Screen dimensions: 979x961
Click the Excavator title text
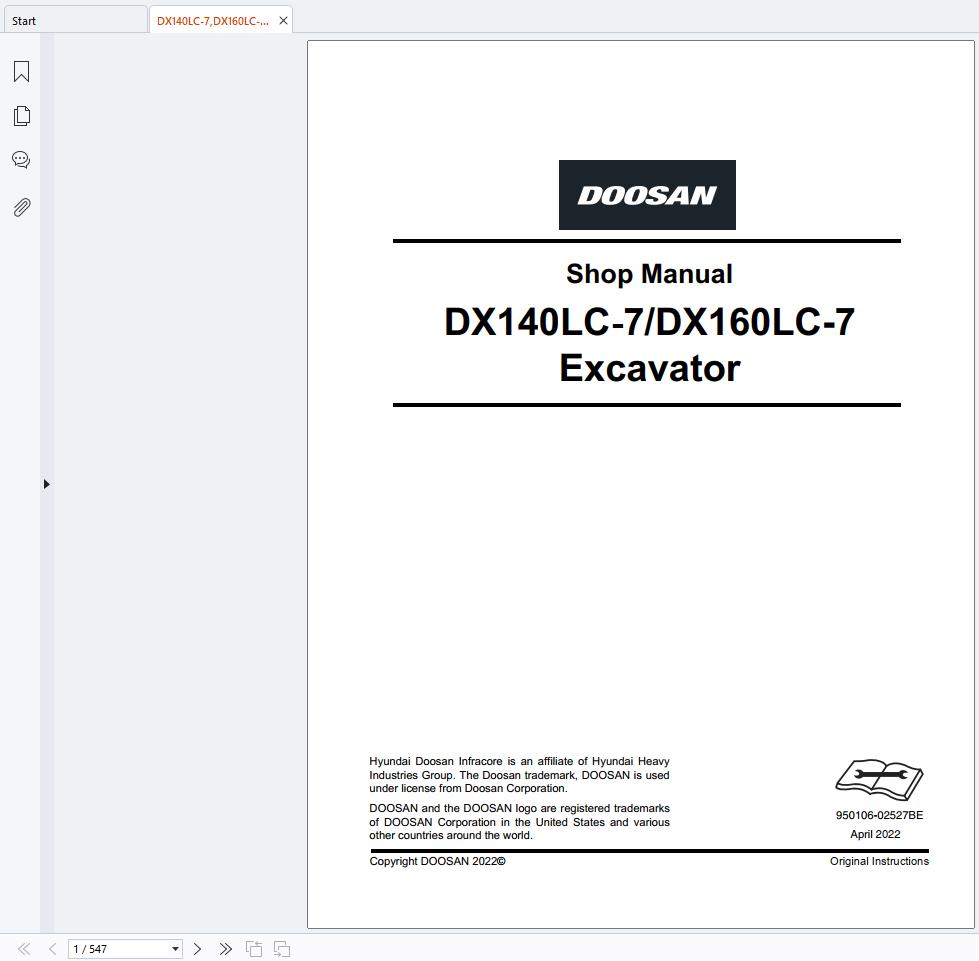point(649,368)
